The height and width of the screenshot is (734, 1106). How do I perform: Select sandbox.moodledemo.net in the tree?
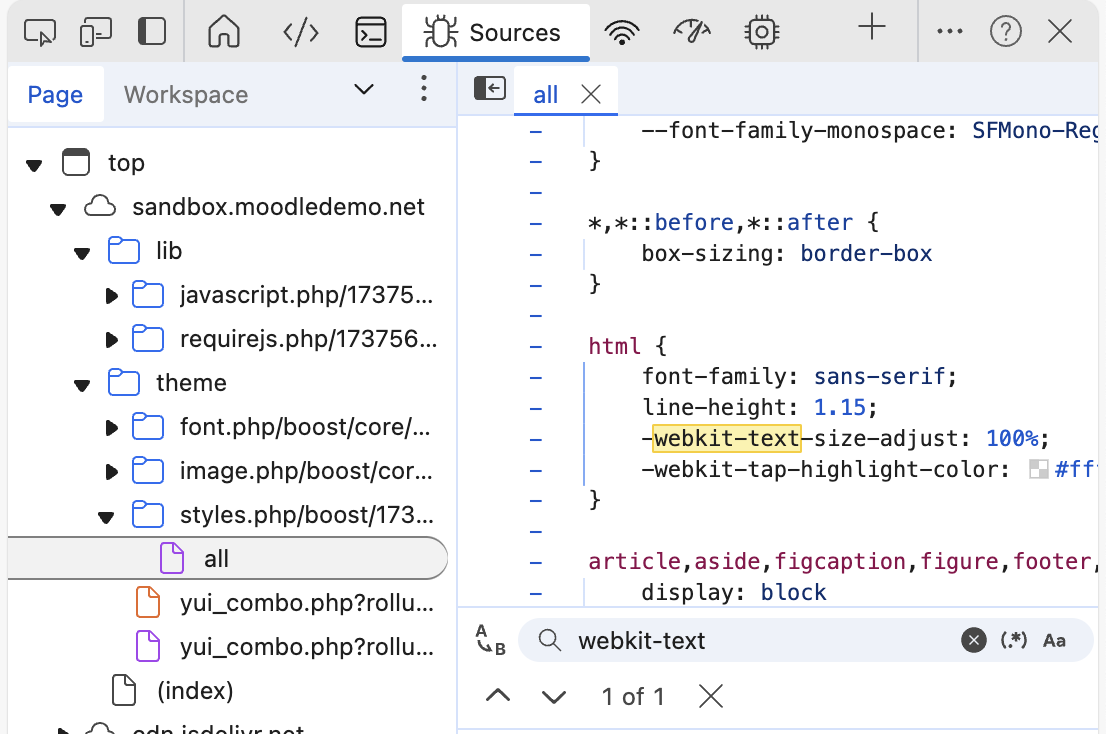tap(279, 207)
